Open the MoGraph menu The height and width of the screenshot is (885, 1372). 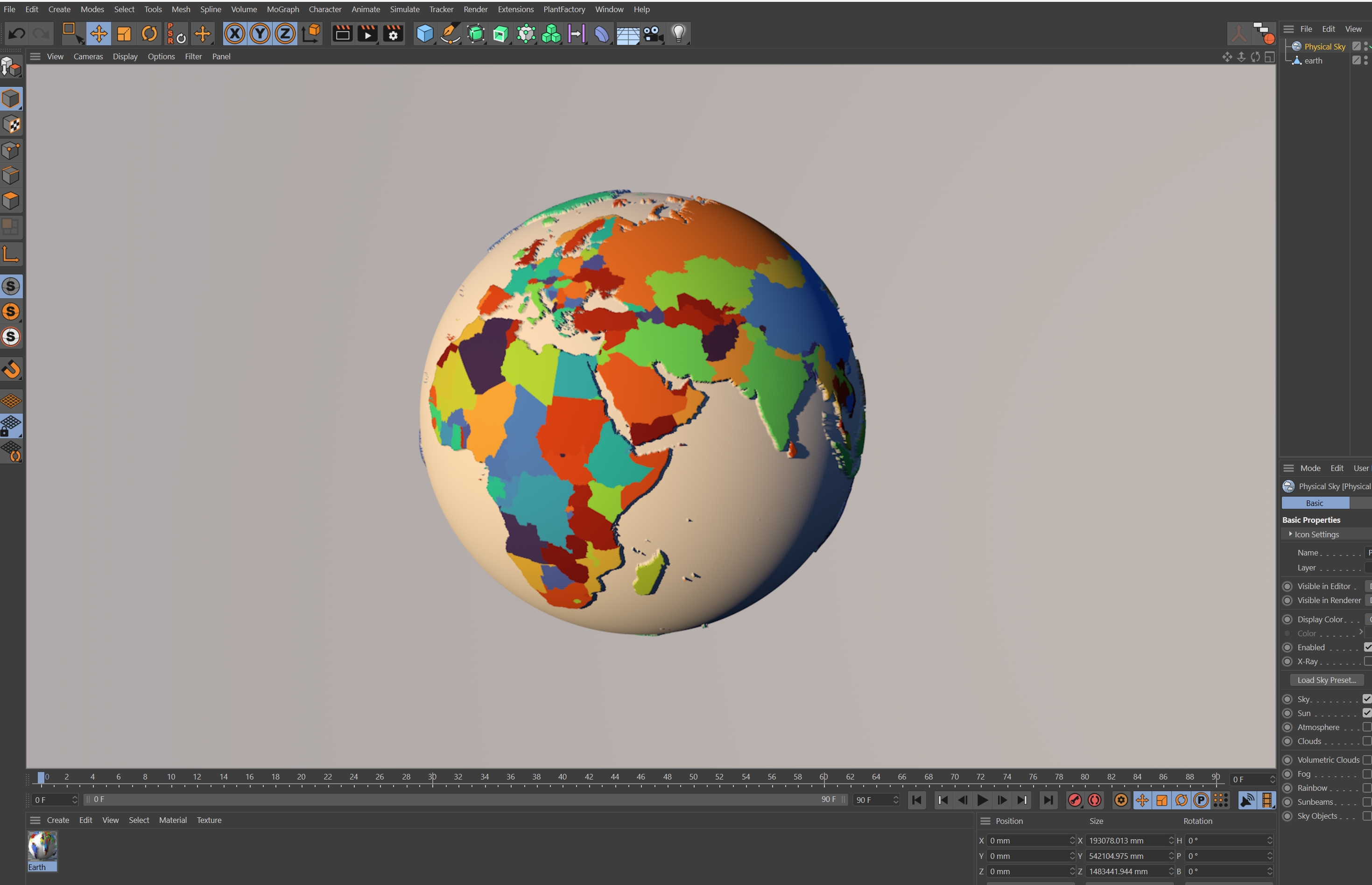(282, 9)
